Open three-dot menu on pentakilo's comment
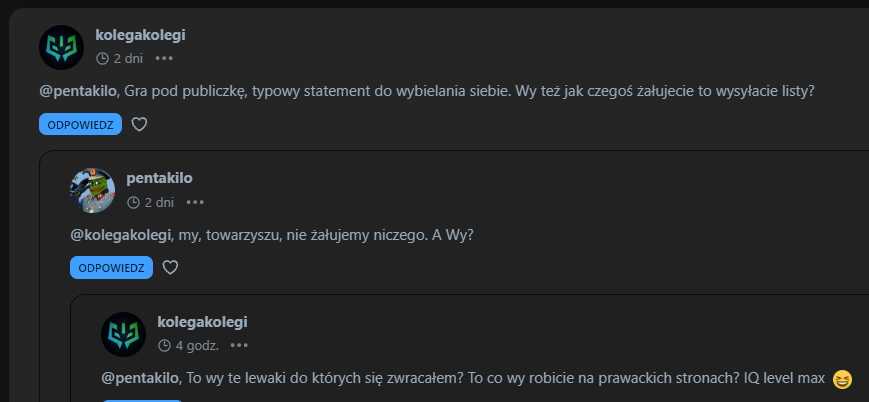This screenshot has height=402, width=869. 195,202
